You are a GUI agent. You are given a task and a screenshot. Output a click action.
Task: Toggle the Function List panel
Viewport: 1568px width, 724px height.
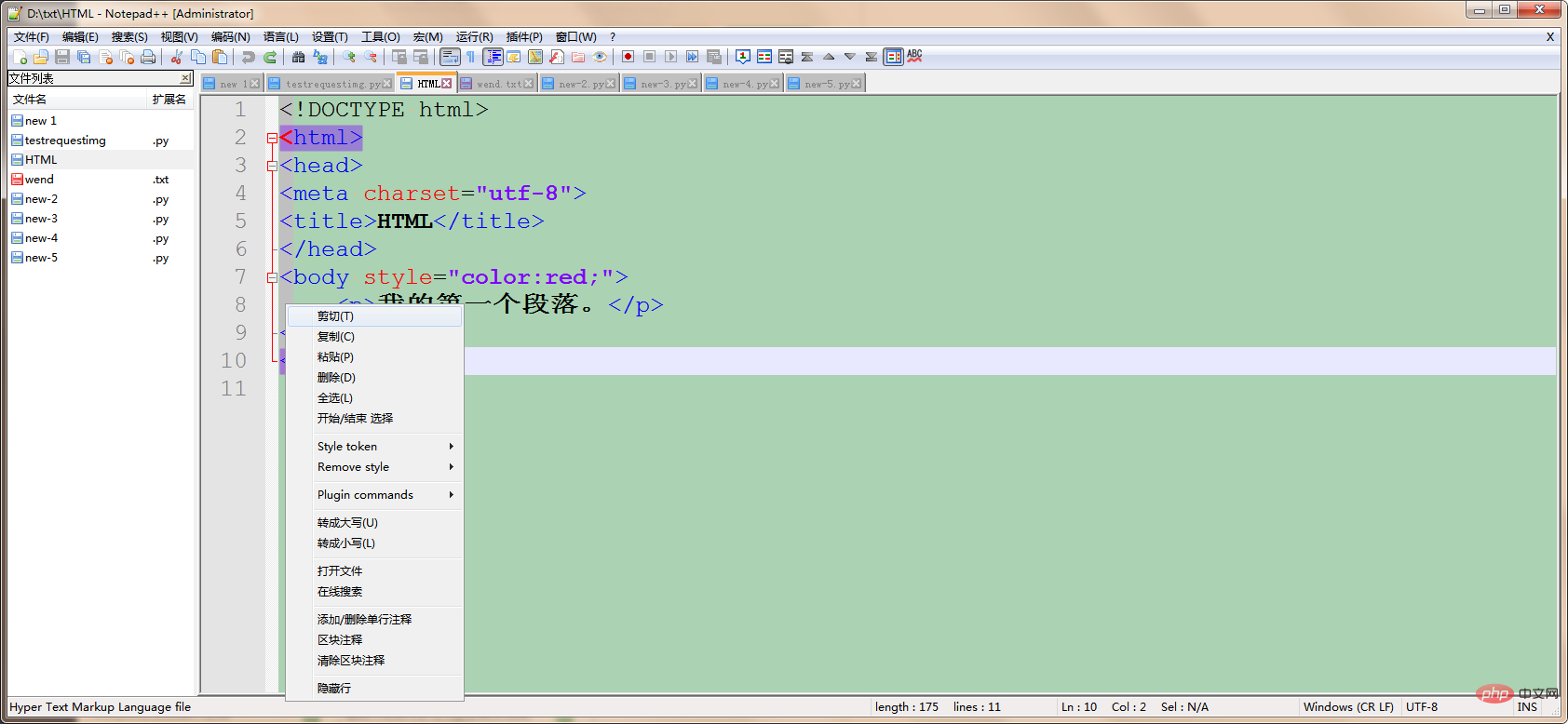556,57
